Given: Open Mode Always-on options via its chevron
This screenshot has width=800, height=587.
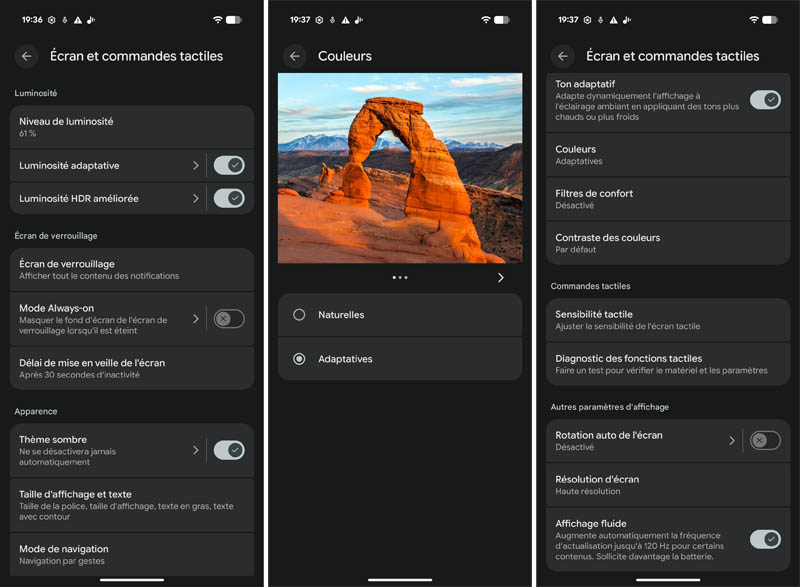Looking at the screenshot, I should (196, 319).
